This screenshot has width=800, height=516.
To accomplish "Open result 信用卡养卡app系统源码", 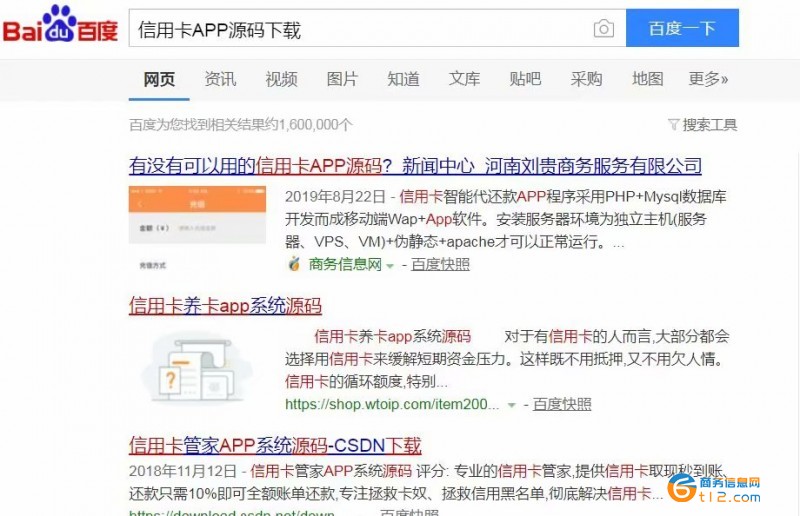I will point(225,306).
